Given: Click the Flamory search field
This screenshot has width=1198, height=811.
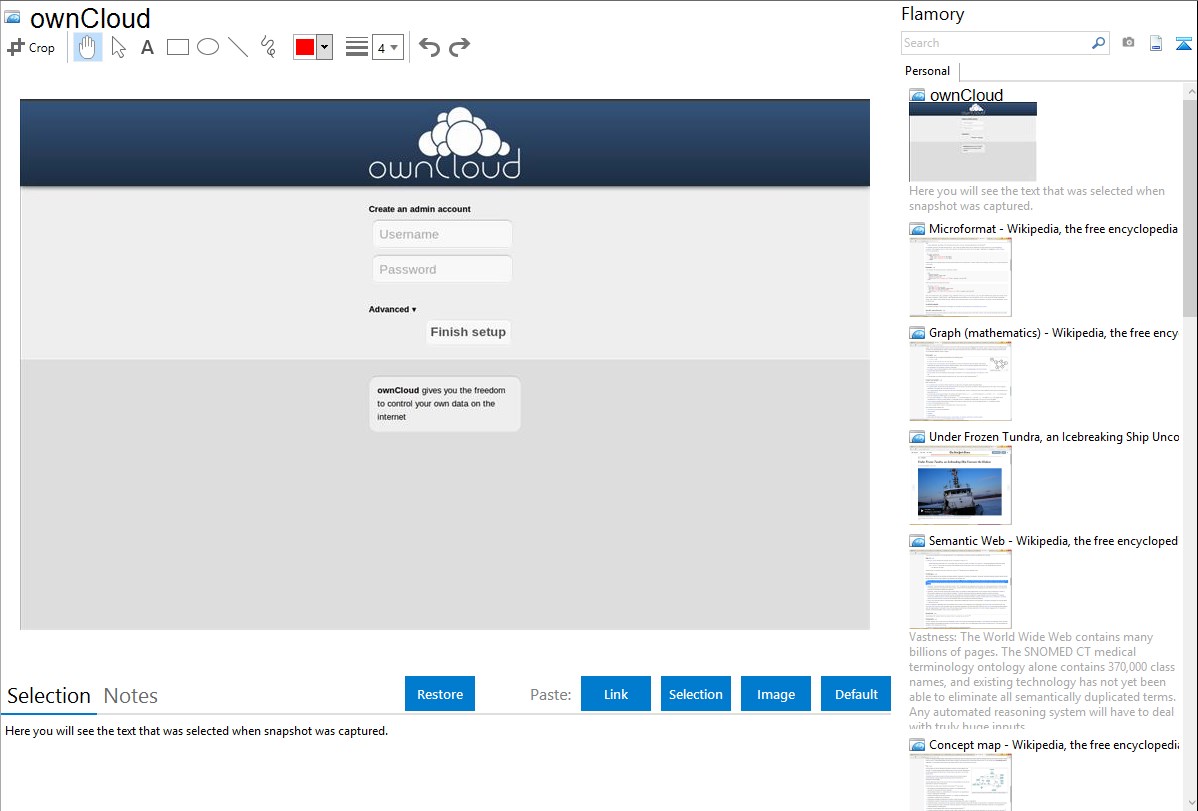Looking at the screenshot, I should click(996, 43).
